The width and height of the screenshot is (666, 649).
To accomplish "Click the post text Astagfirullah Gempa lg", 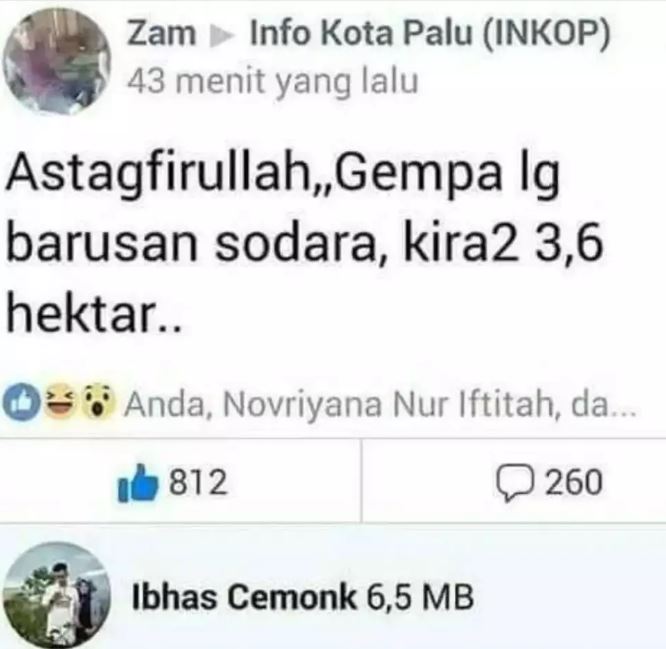I will [283, 175].
